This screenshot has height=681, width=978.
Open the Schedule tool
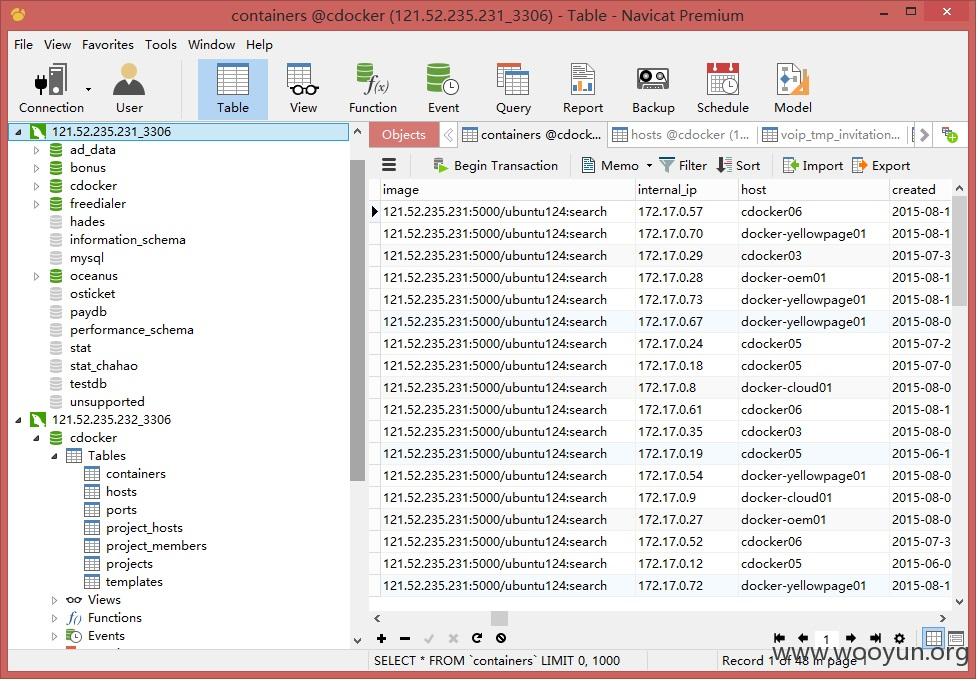722,89
